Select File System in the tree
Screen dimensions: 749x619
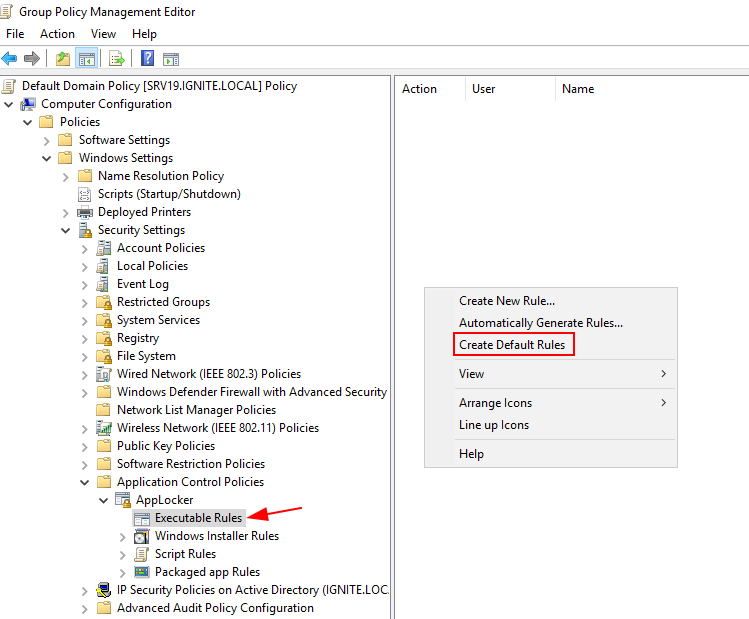pyautogui.click(x=146, y=356)
